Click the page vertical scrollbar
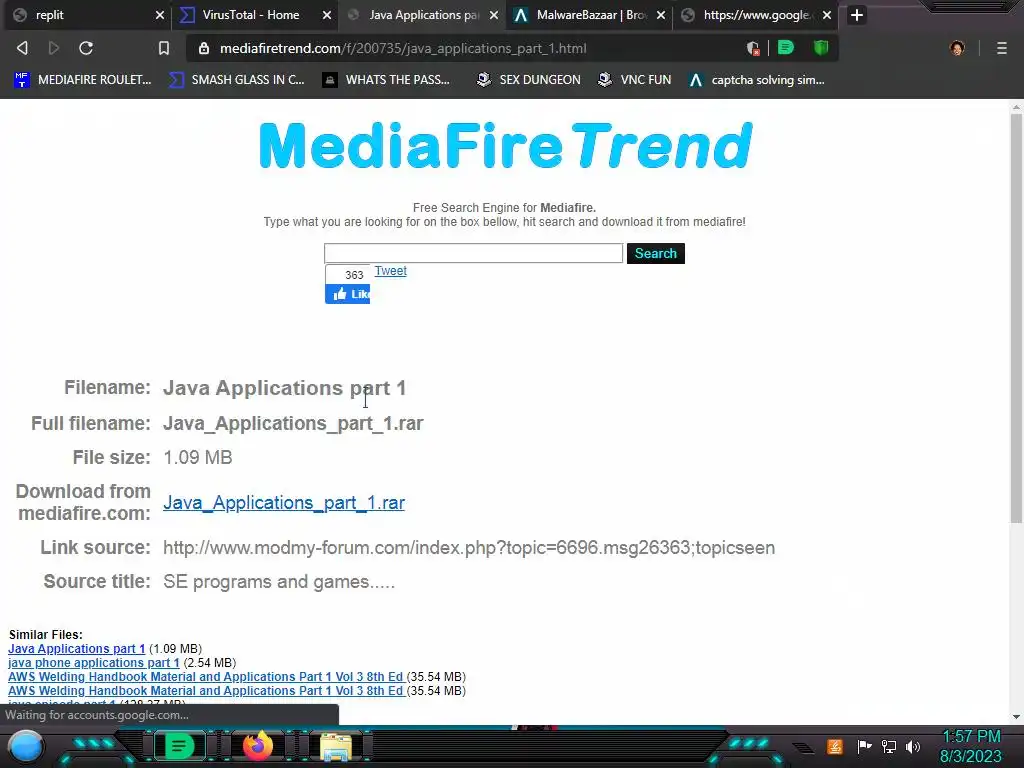Image resolution: width=1024 pixels, height=768 pixels. pos(1016,318)
